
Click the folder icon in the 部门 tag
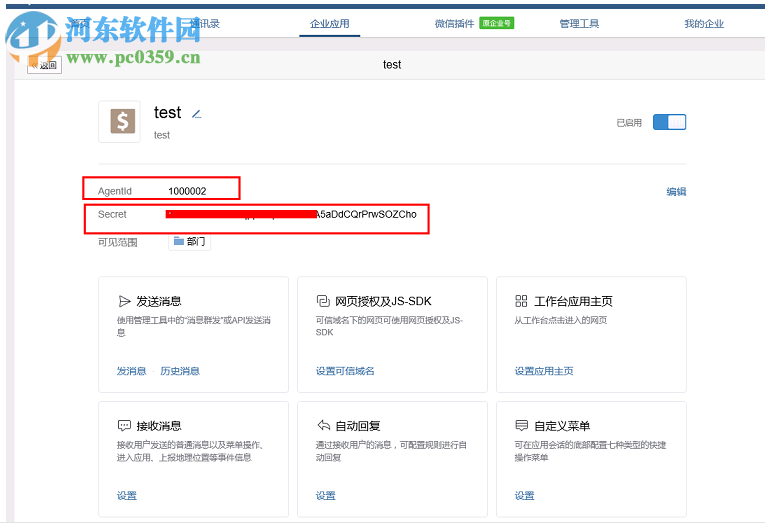coord(179,241)
